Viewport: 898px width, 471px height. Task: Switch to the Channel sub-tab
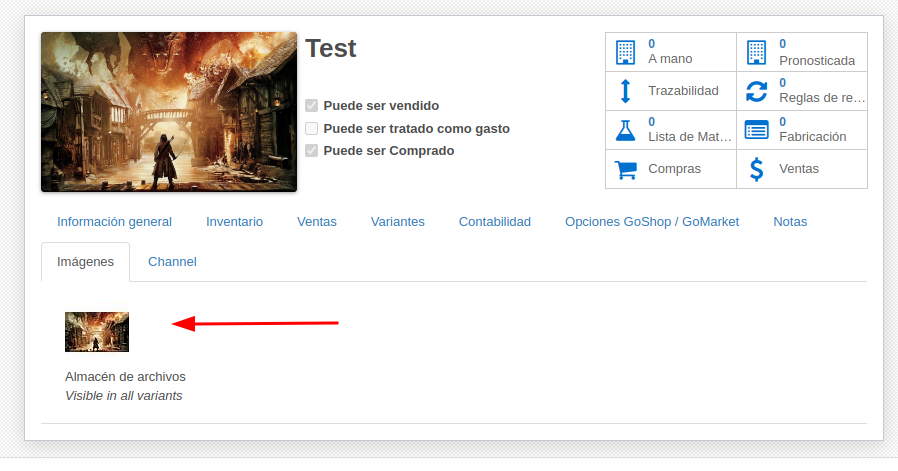click(x=172, y=262)
